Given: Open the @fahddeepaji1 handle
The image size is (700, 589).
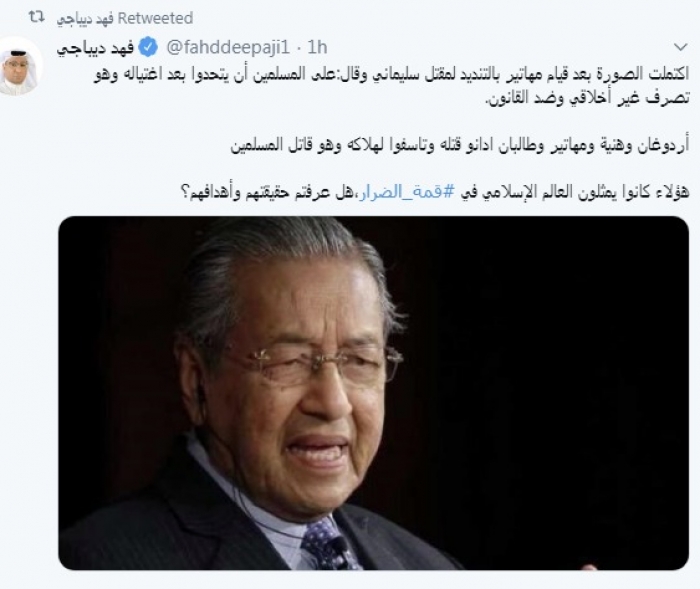Looking at the screenshot, I should [229, 47].
